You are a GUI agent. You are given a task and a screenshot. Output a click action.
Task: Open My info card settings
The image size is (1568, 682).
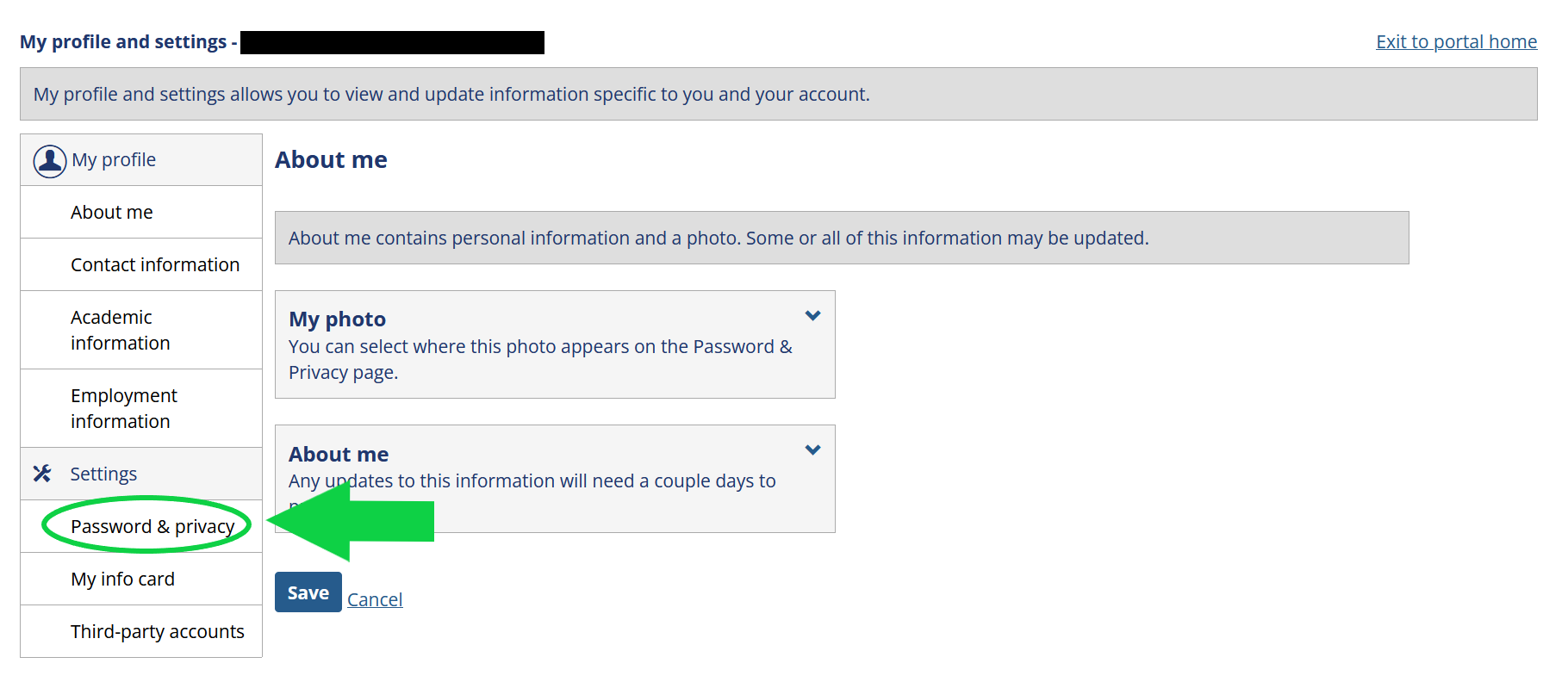141,579
